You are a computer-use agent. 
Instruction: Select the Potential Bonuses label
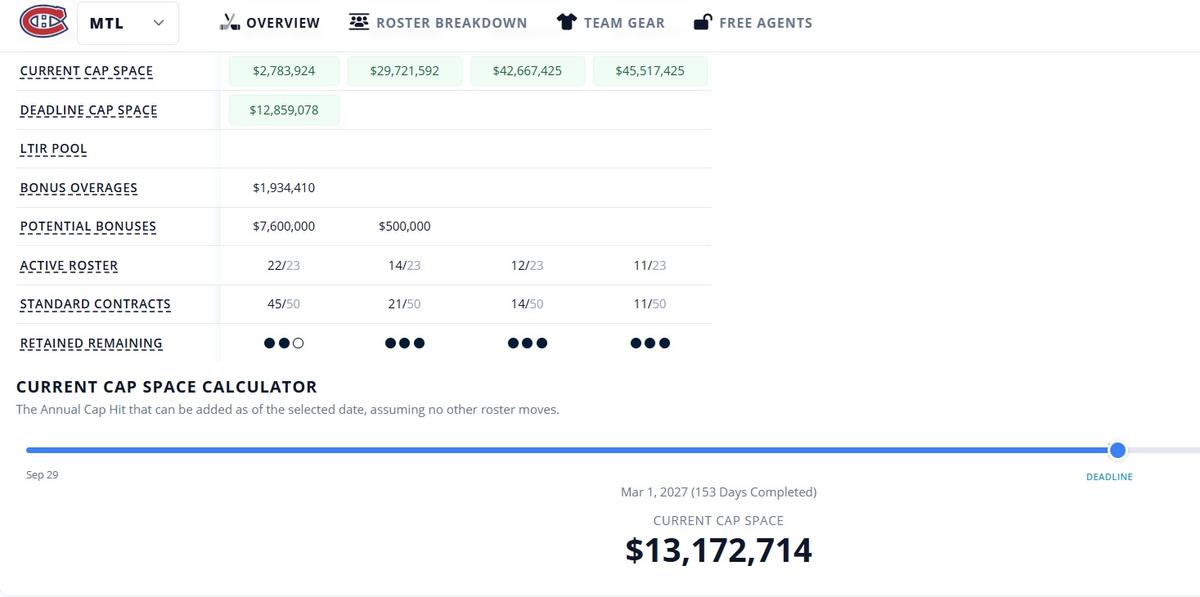click(88, 227)
